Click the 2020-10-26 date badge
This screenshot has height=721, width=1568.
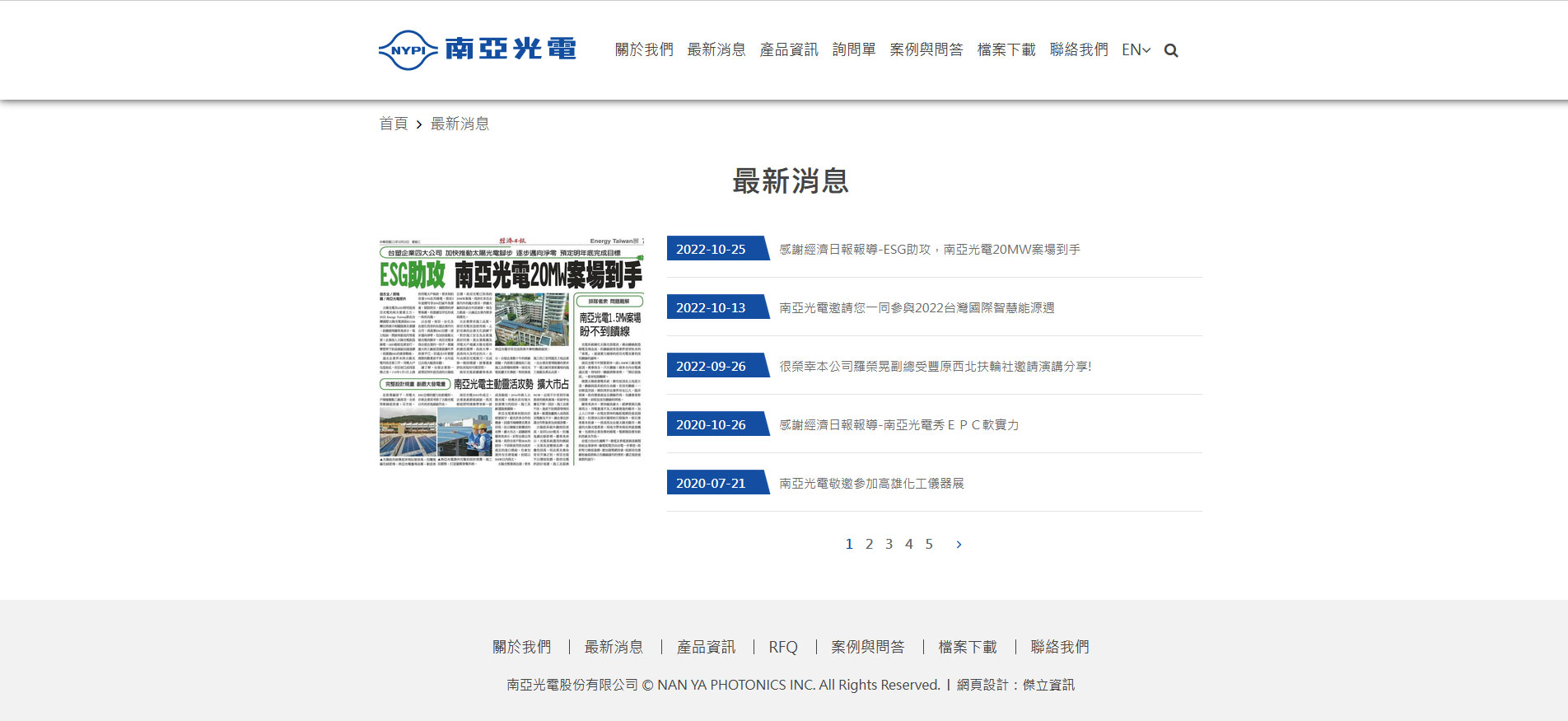pyautogui.click(x=717, y=424)
